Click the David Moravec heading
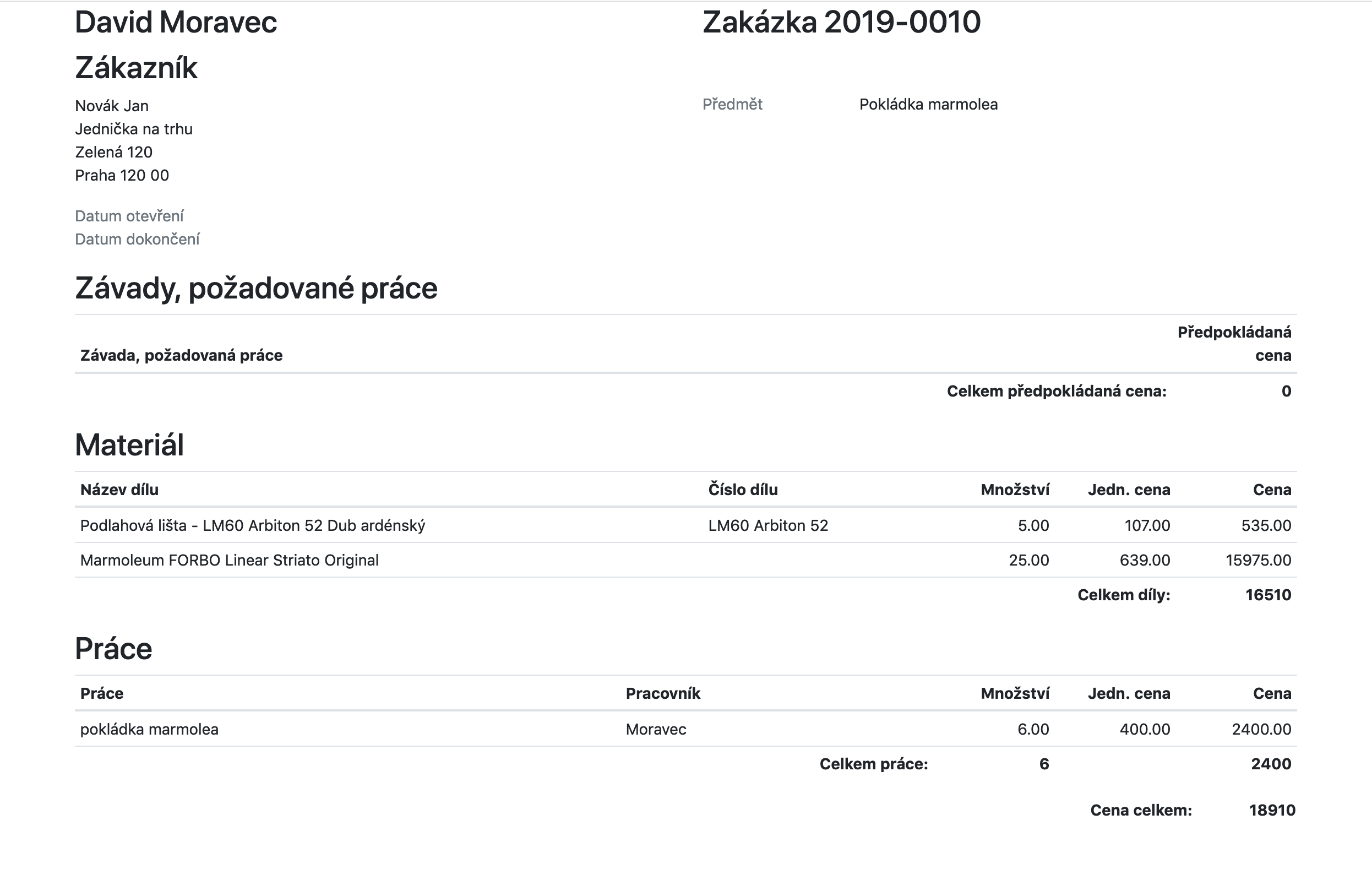 pyautogui.click(x=176, y=23)
